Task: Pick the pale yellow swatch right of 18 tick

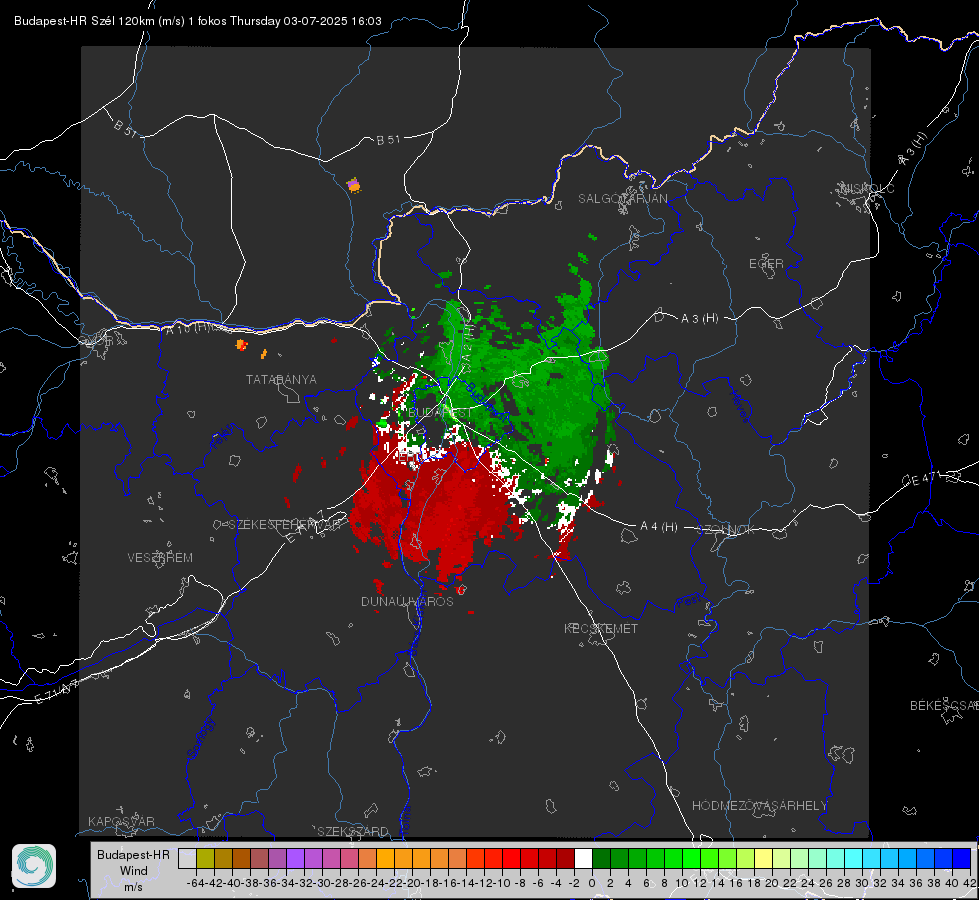Action: click(764, 859)
